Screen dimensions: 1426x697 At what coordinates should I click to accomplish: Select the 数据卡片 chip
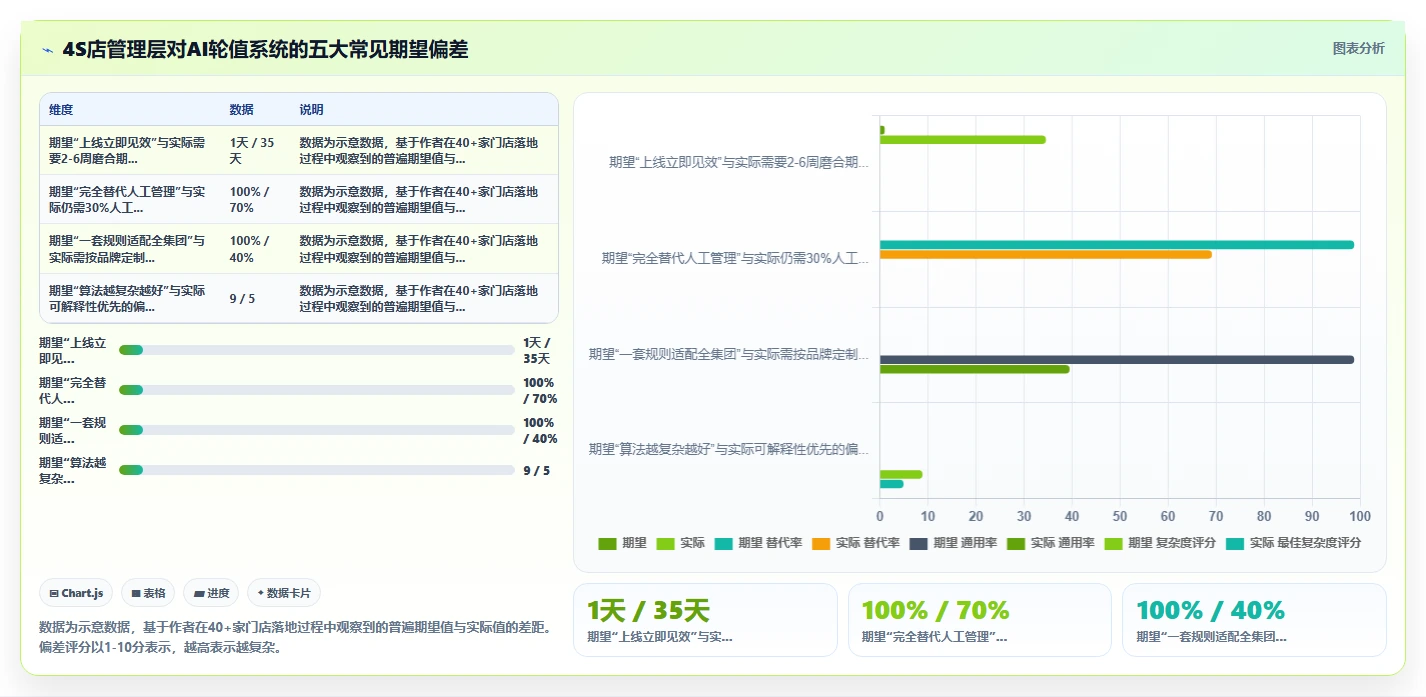tap(284, 593)
